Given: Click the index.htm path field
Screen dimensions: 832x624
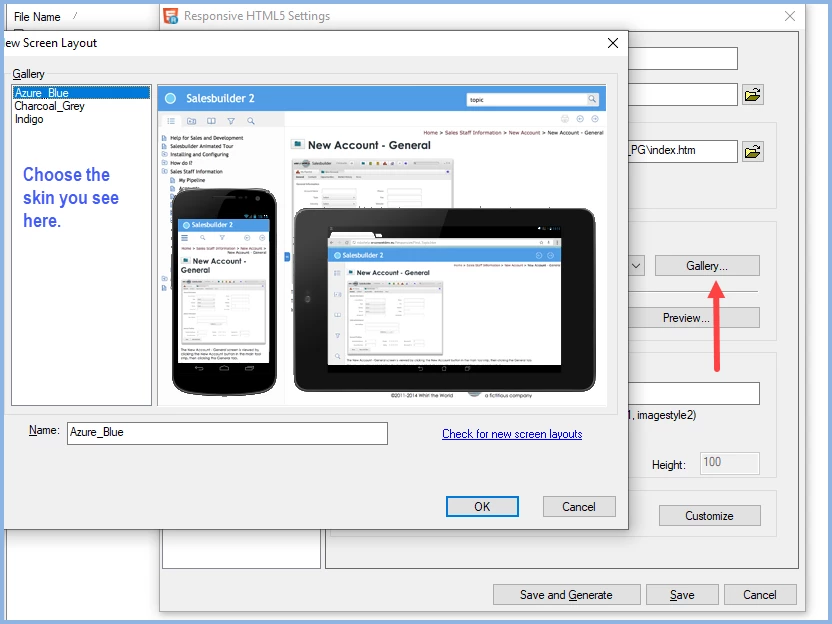Looking at the screenshot, I should tap(683, 151).
